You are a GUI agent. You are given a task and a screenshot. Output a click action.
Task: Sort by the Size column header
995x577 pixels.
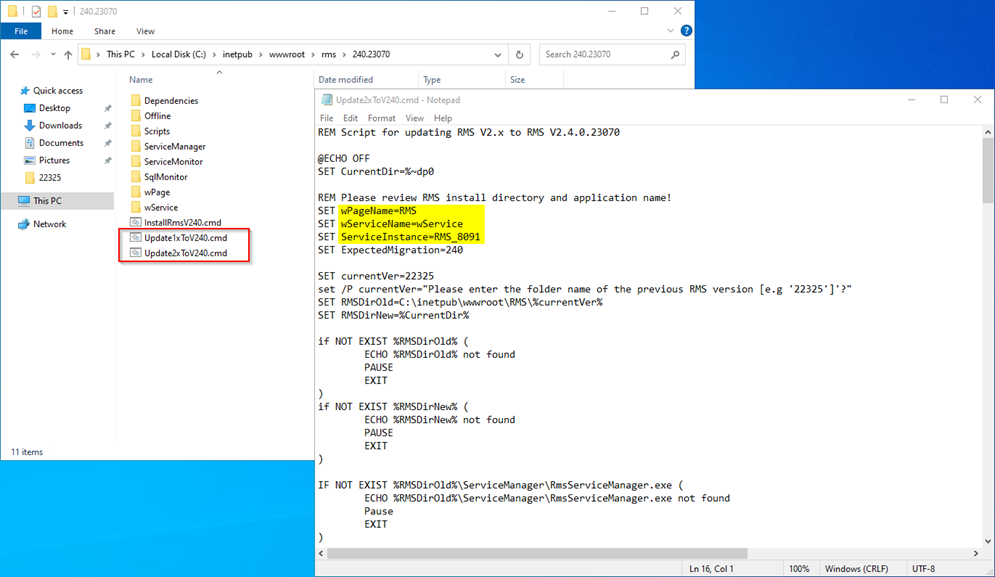(x=517, y=80)
